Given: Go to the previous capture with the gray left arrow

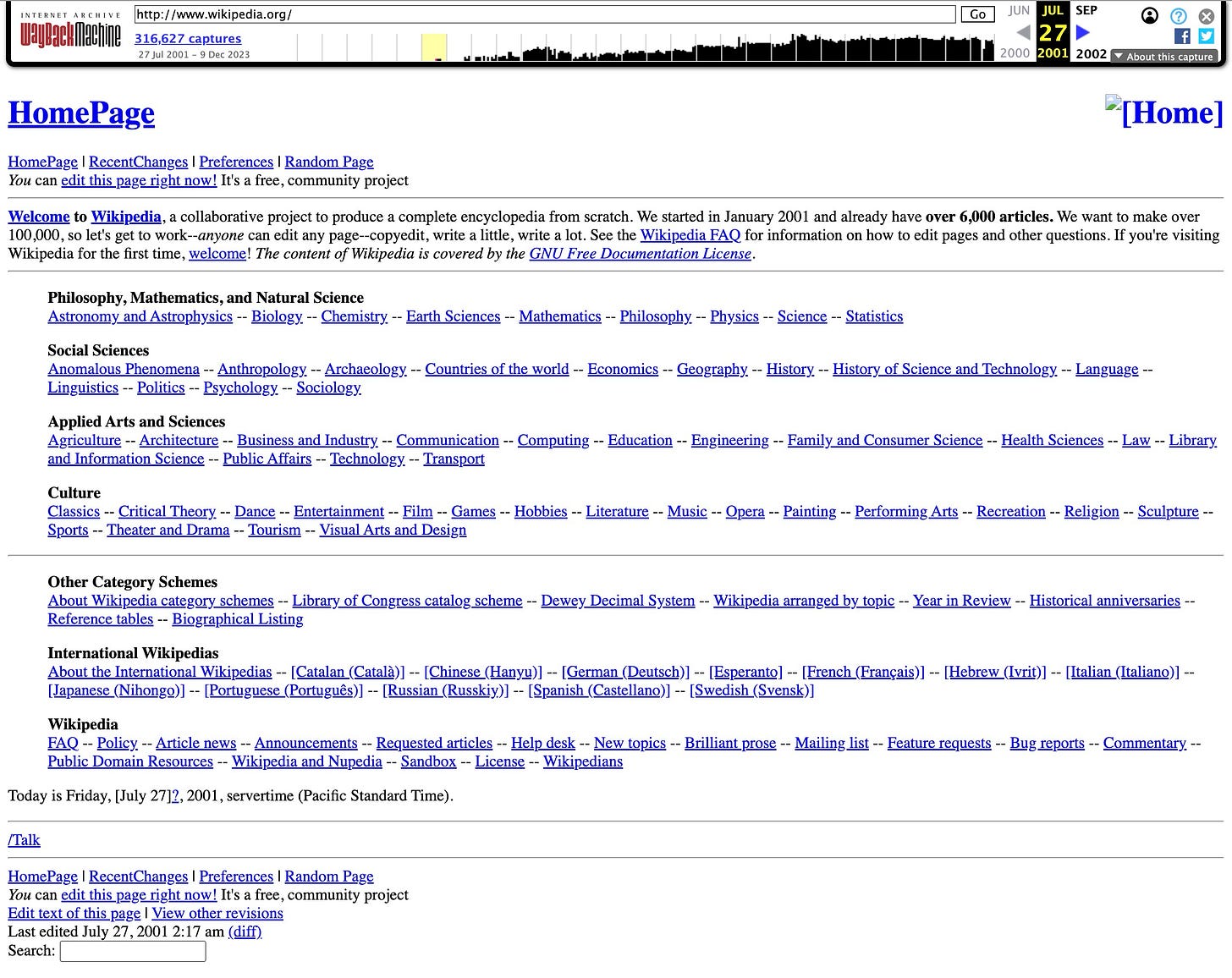Looking at the screenshot, I should (x=1023, y=33).
